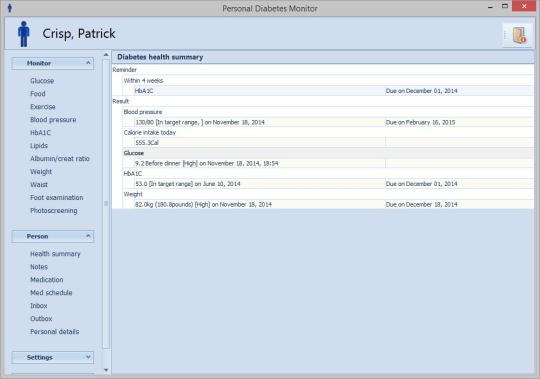Click the Glucose result heading

329,153
